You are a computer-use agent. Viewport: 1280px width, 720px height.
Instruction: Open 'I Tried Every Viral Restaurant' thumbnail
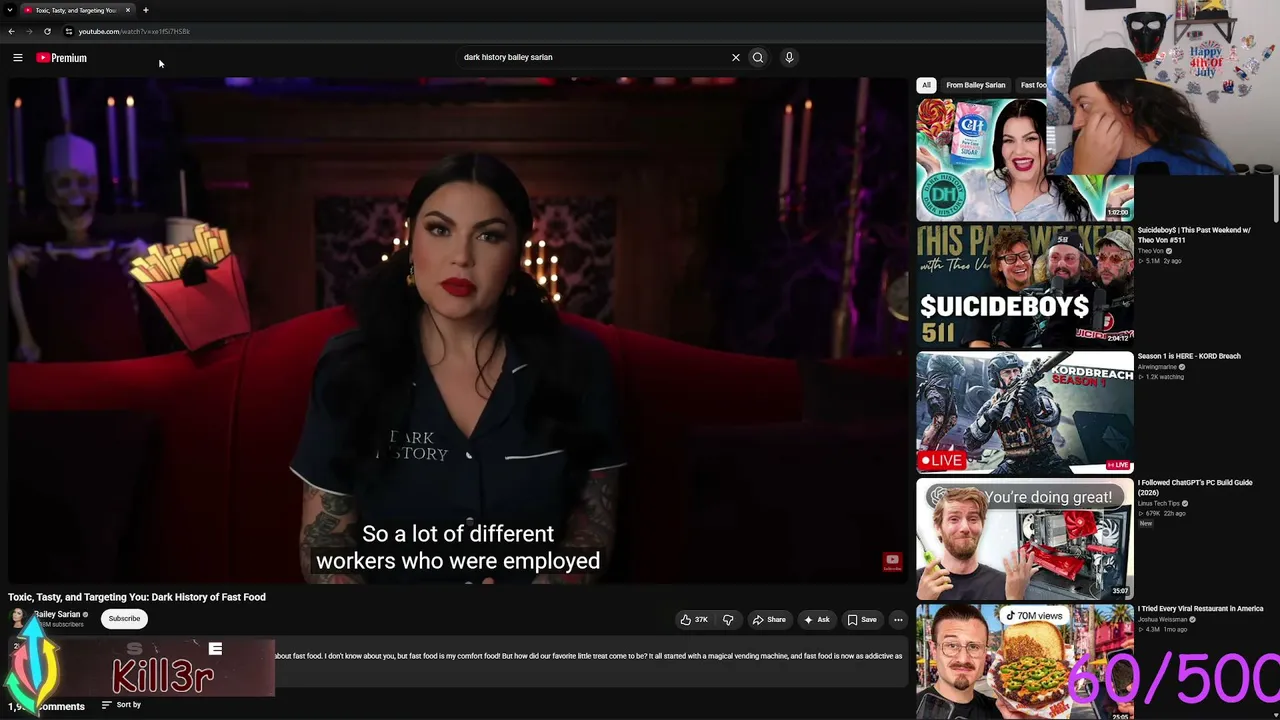1025,662
